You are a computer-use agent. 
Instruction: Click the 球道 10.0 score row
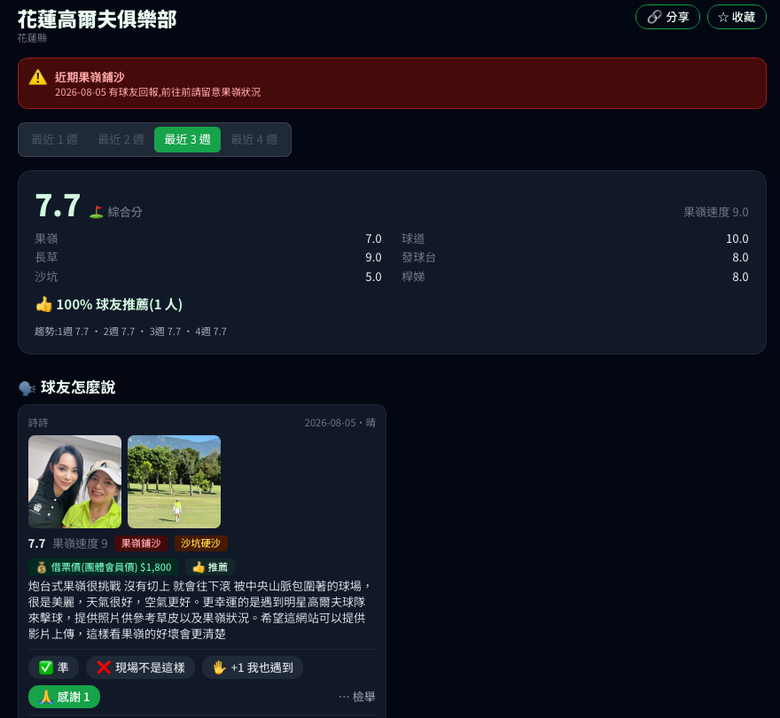coord(575,239)
